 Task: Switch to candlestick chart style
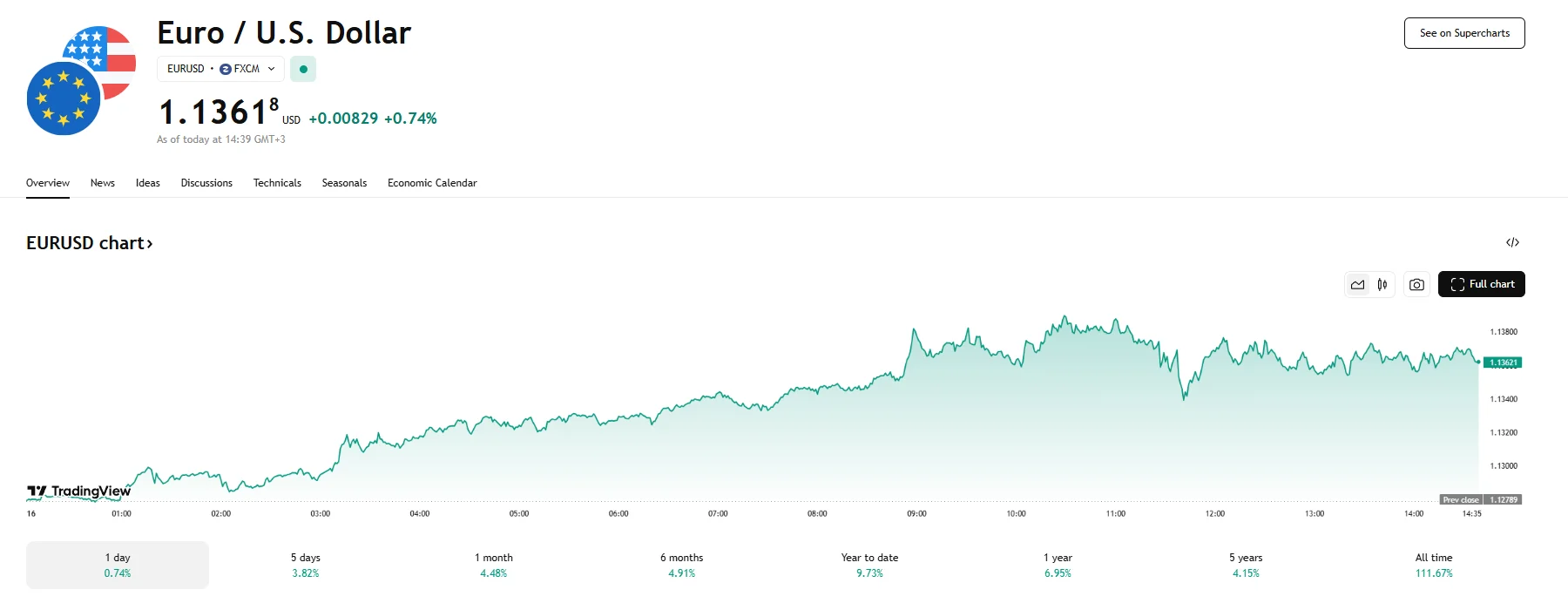point(1382,285)
